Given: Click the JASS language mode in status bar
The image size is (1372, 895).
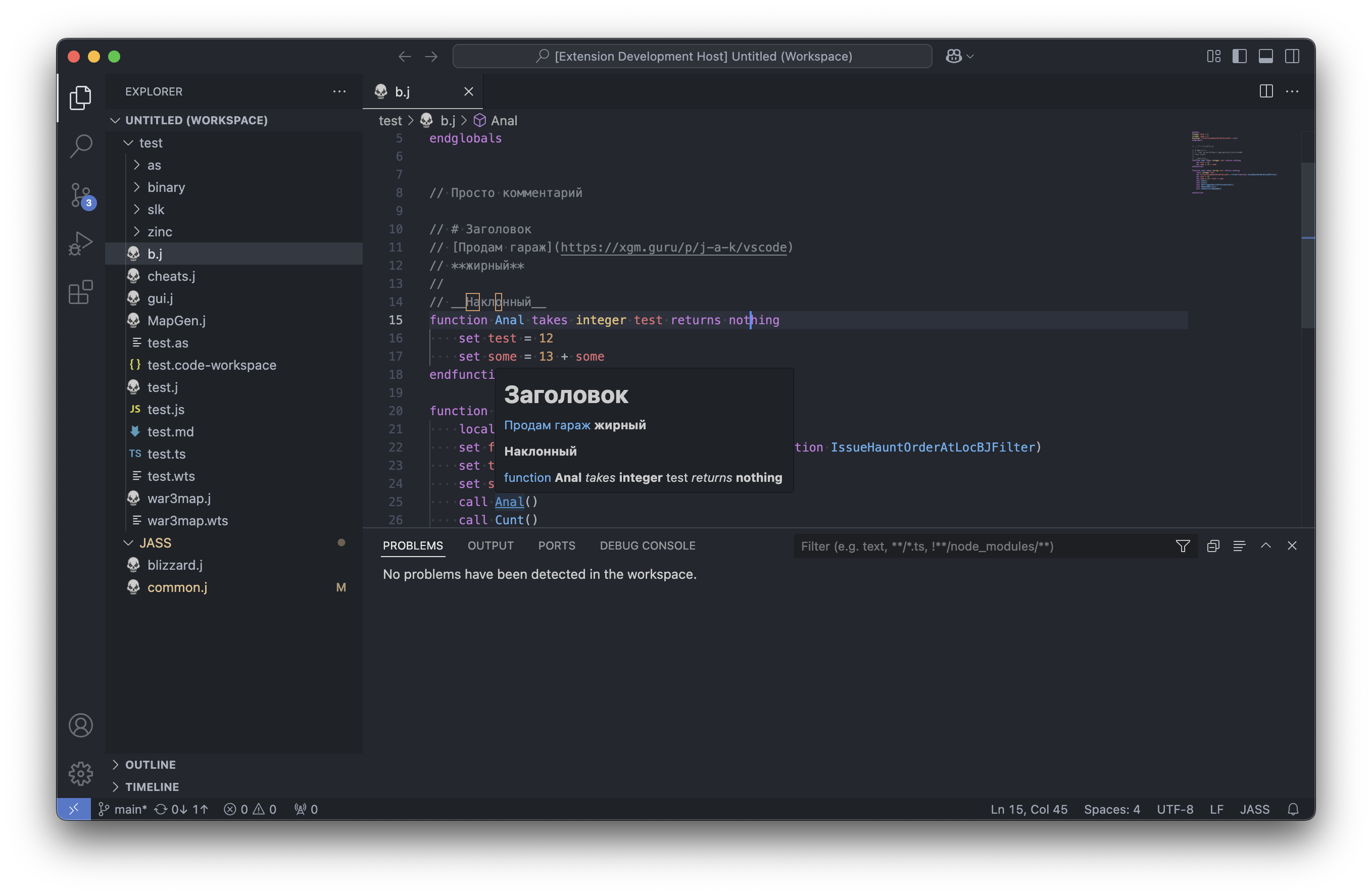Looking at the screenshot, I should [1254, 809].
